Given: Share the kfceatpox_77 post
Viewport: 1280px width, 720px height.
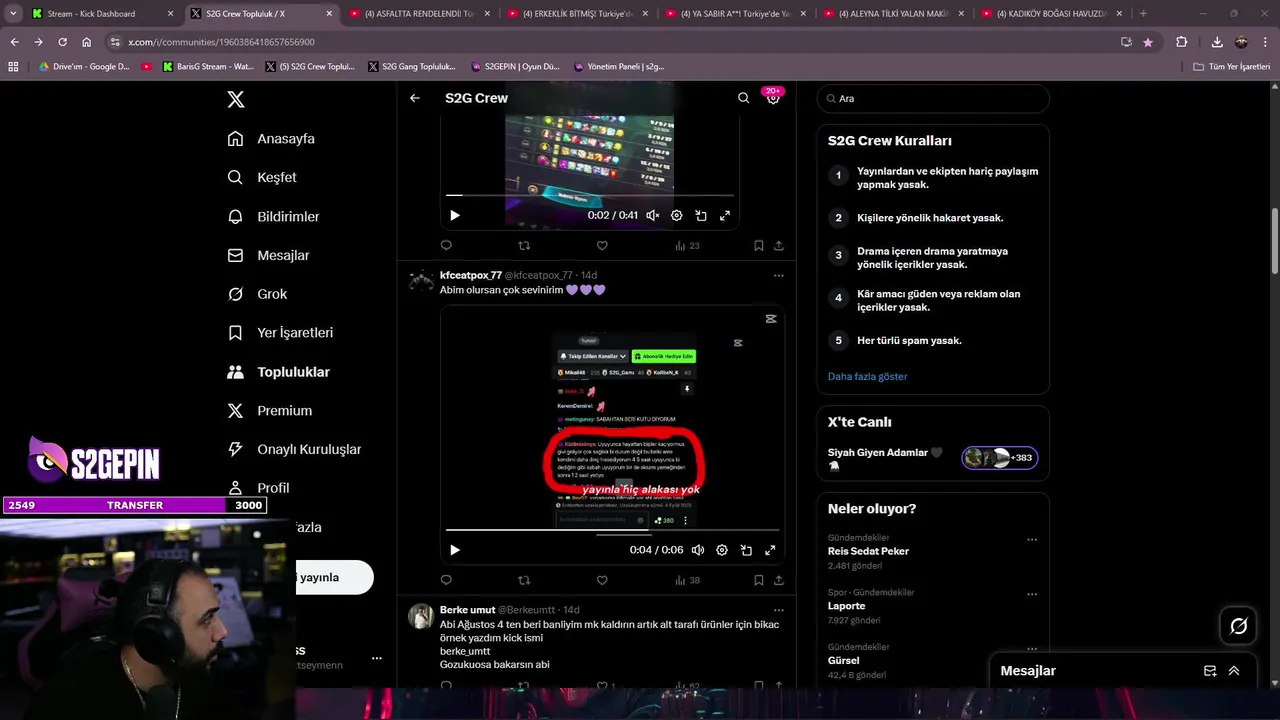Looking at the screenshot, I should tap(779, 580).
